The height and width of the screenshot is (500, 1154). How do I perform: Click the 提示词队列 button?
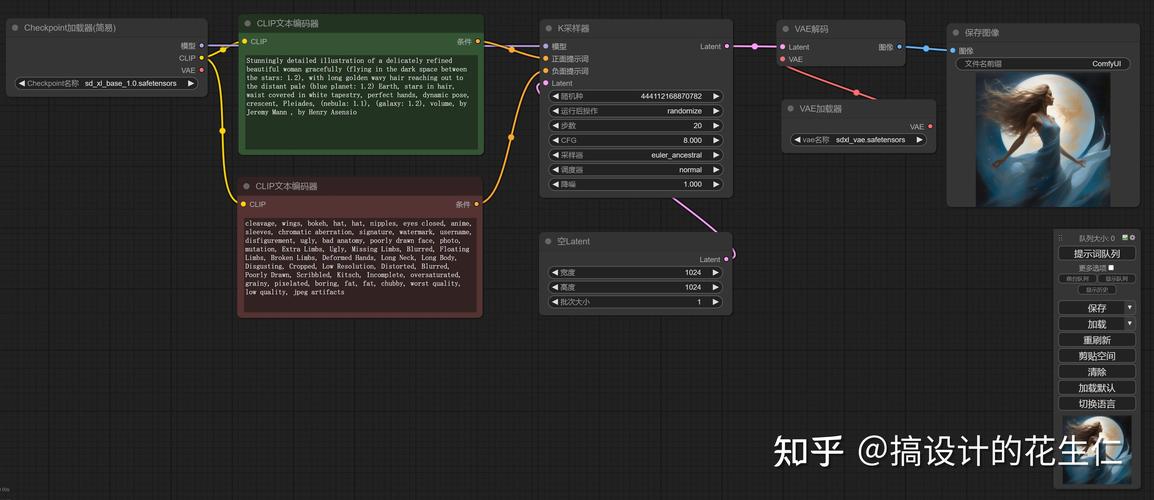pos(1096,253)
